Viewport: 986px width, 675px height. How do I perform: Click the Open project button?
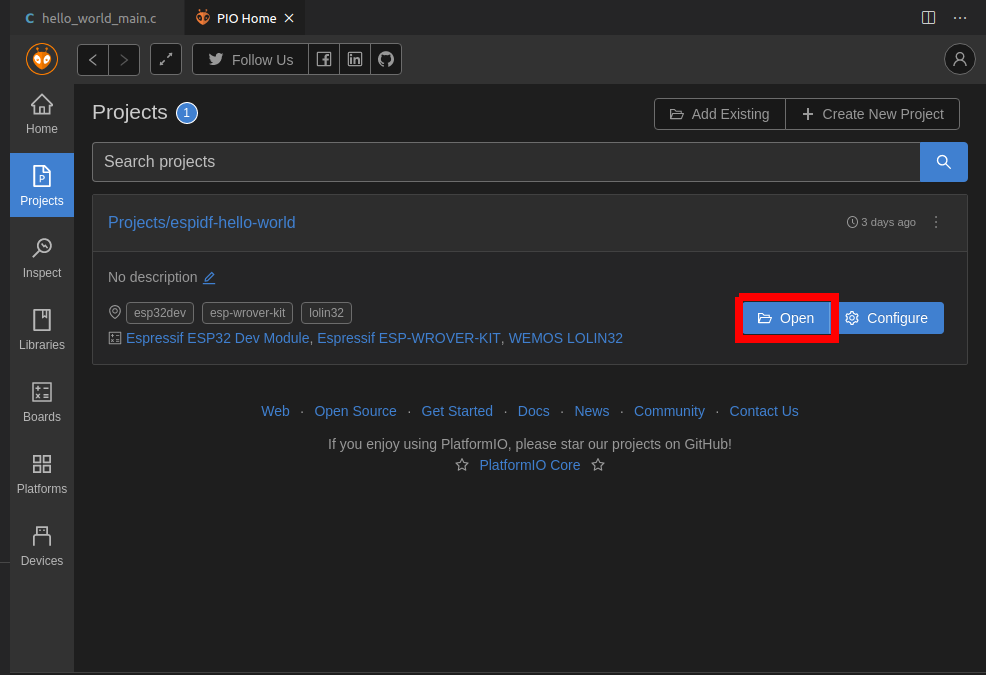786,318
